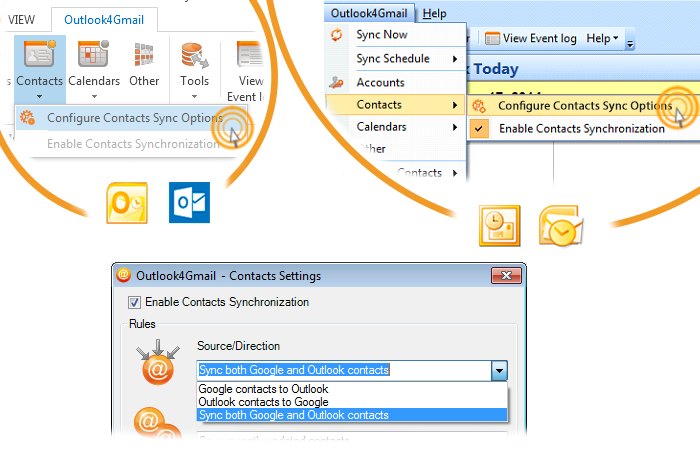Screen dimensions: 700x450
Task: Click the yellow Outlook 2010 icon
Action: (x=127, y=203)
